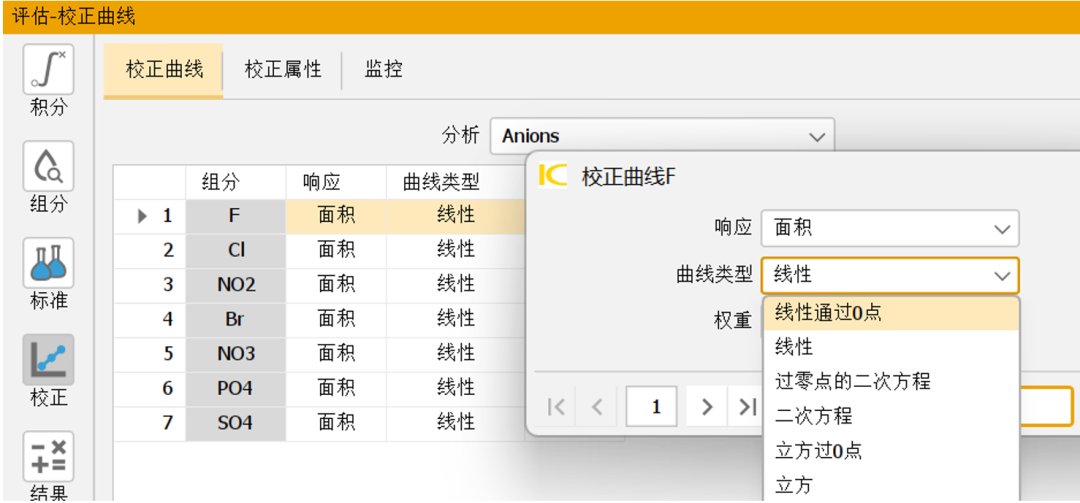Viewport: 1080px width, 503px height.
Task: Click the 面积 cell in row F
Action: pyautogui.click(x=336, y=216)
